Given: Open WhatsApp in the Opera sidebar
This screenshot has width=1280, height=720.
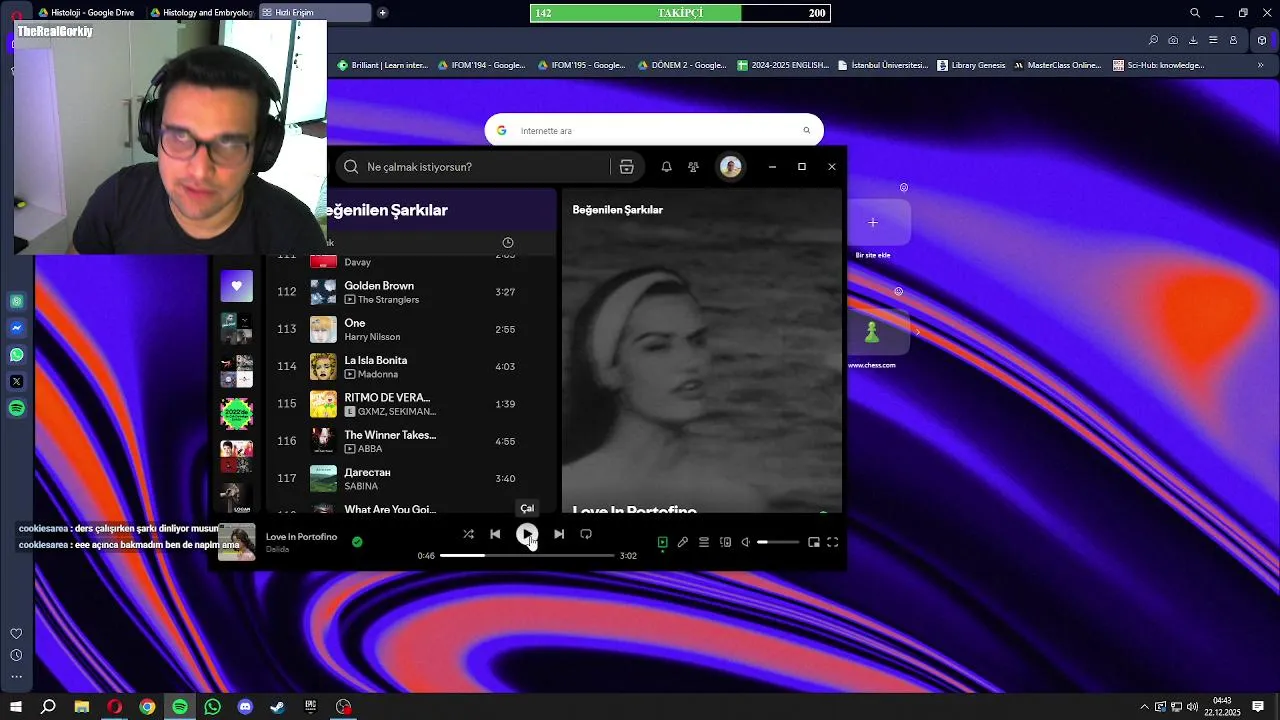Looking at the screenshot, I should point(17,355).
